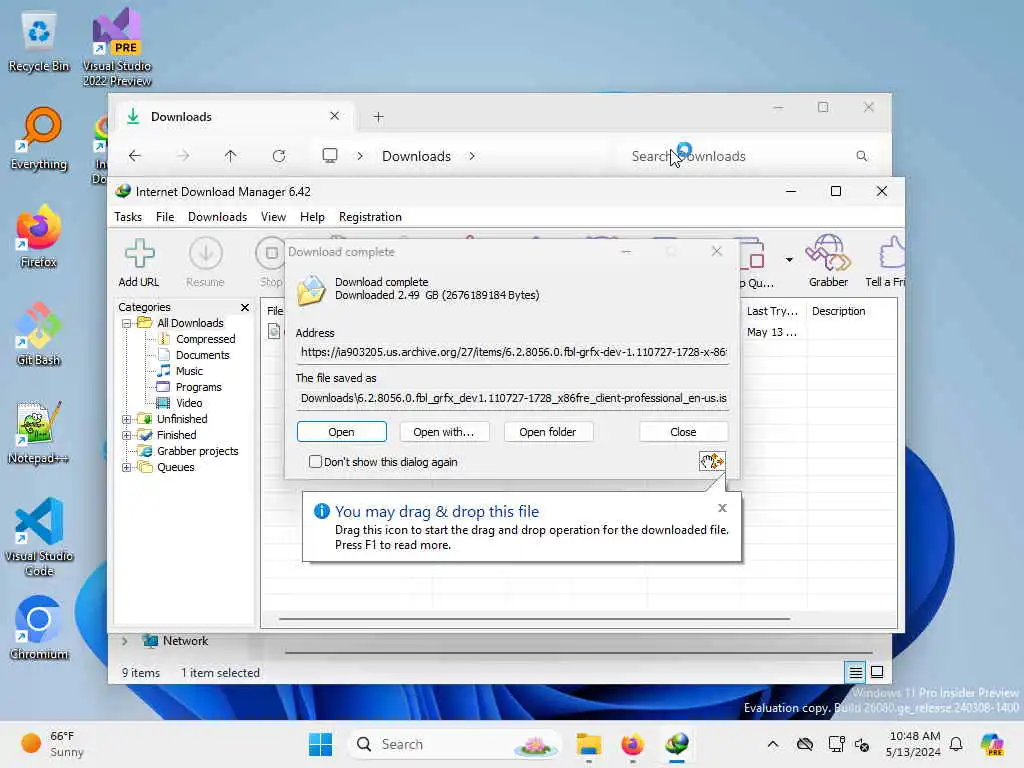The height and width of the screenshot is (768, 1024).
Task: Open Recycle Bin desktop icon
Action: 39,42
